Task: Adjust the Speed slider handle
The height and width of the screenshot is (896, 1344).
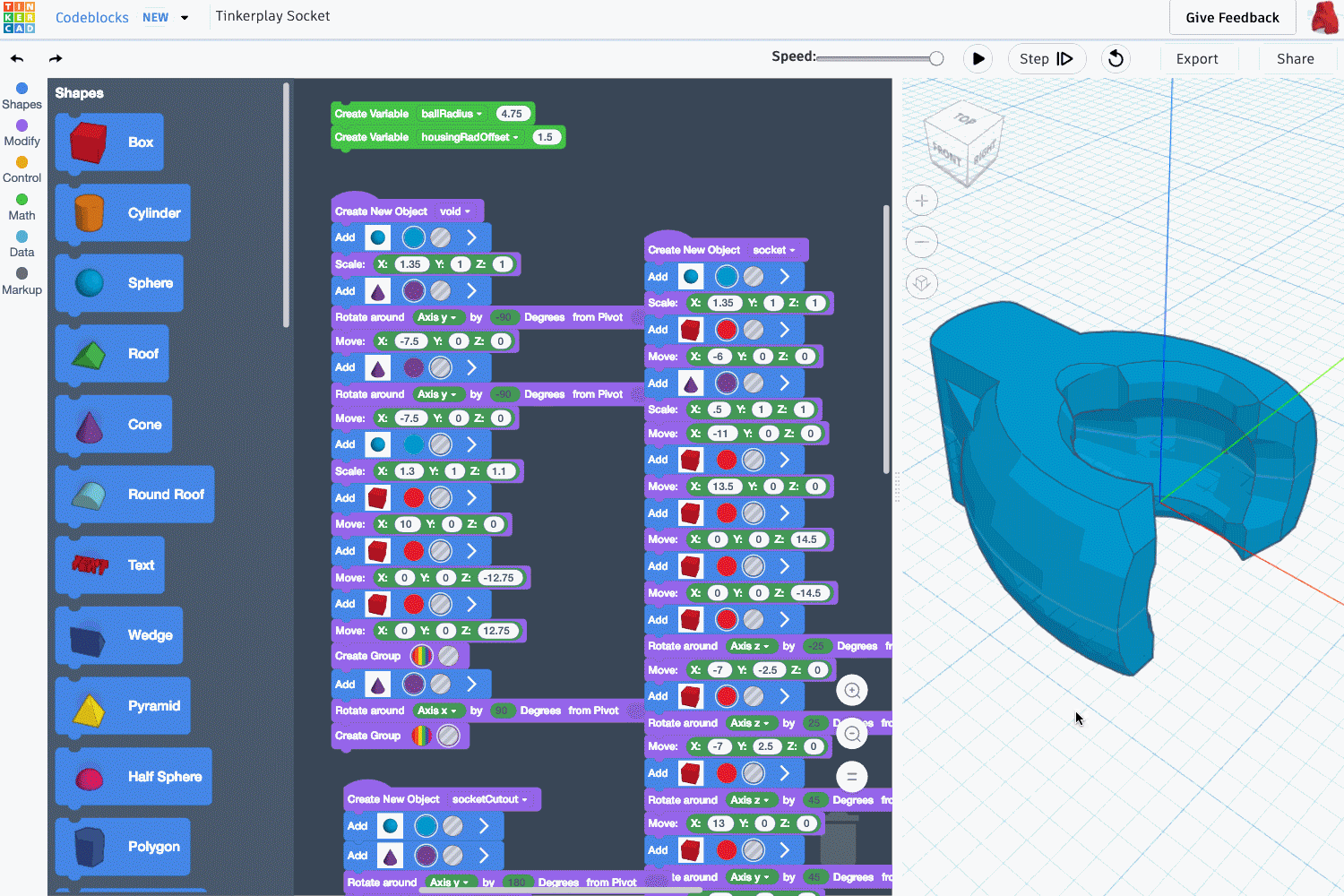Action: click(936, 58)
